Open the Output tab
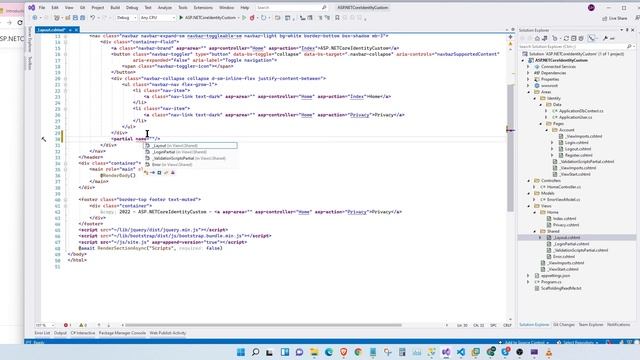Viewport: 640px width, 360px height. click(60, 333)
